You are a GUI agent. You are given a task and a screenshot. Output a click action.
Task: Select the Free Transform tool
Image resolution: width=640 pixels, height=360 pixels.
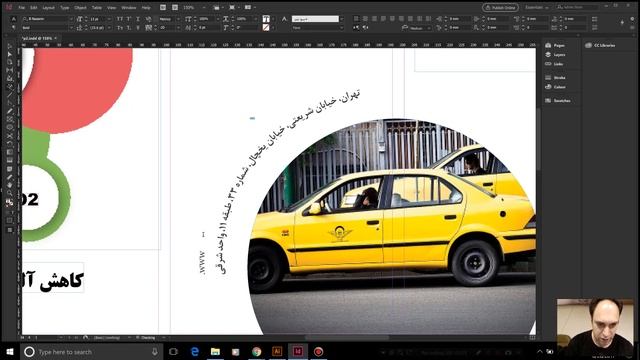[x=10, y=144]
